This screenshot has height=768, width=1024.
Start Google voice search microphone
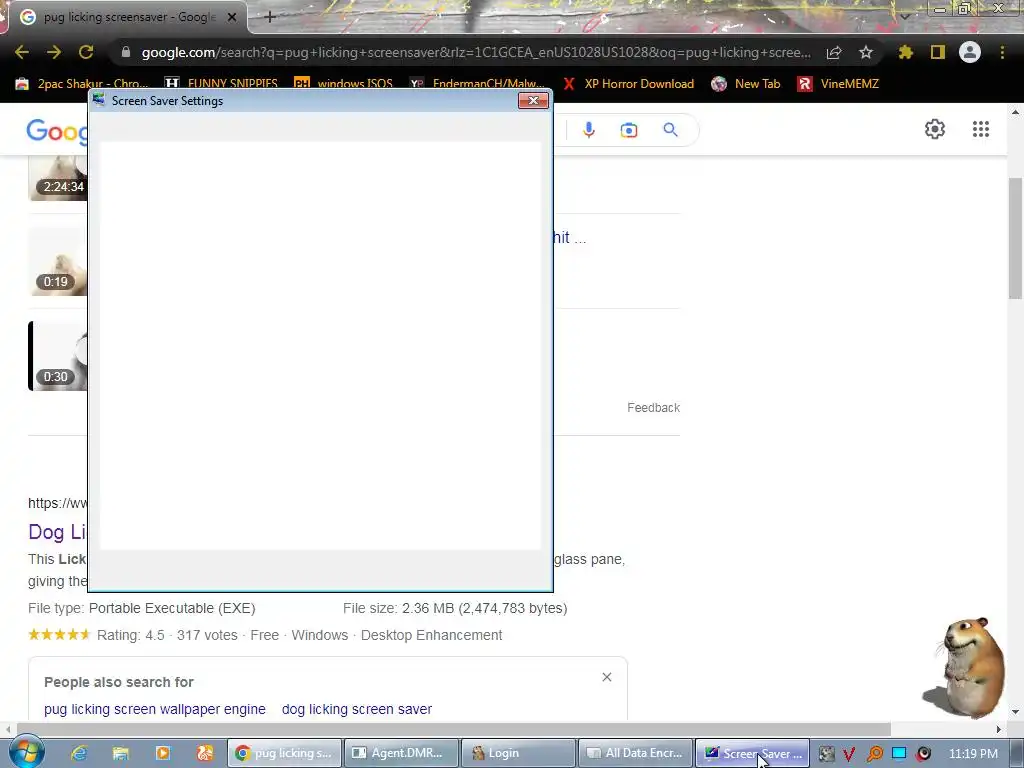pos(589,130)
